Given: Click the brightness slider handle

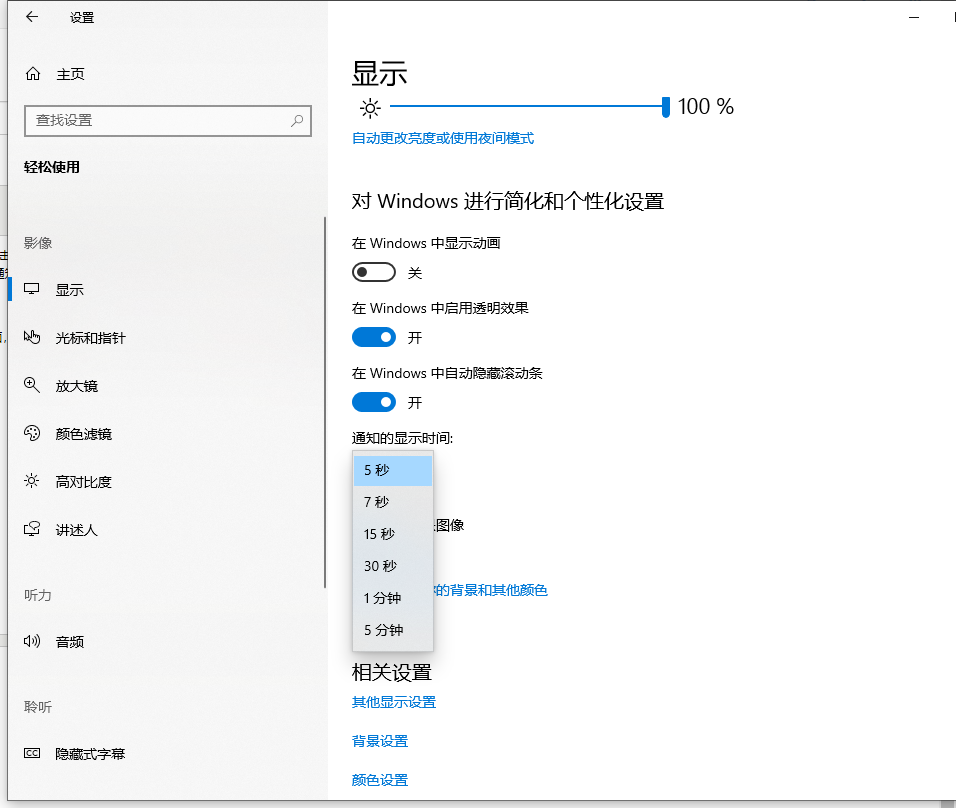Looking at the screenshot, I should [x=666, y=107].
